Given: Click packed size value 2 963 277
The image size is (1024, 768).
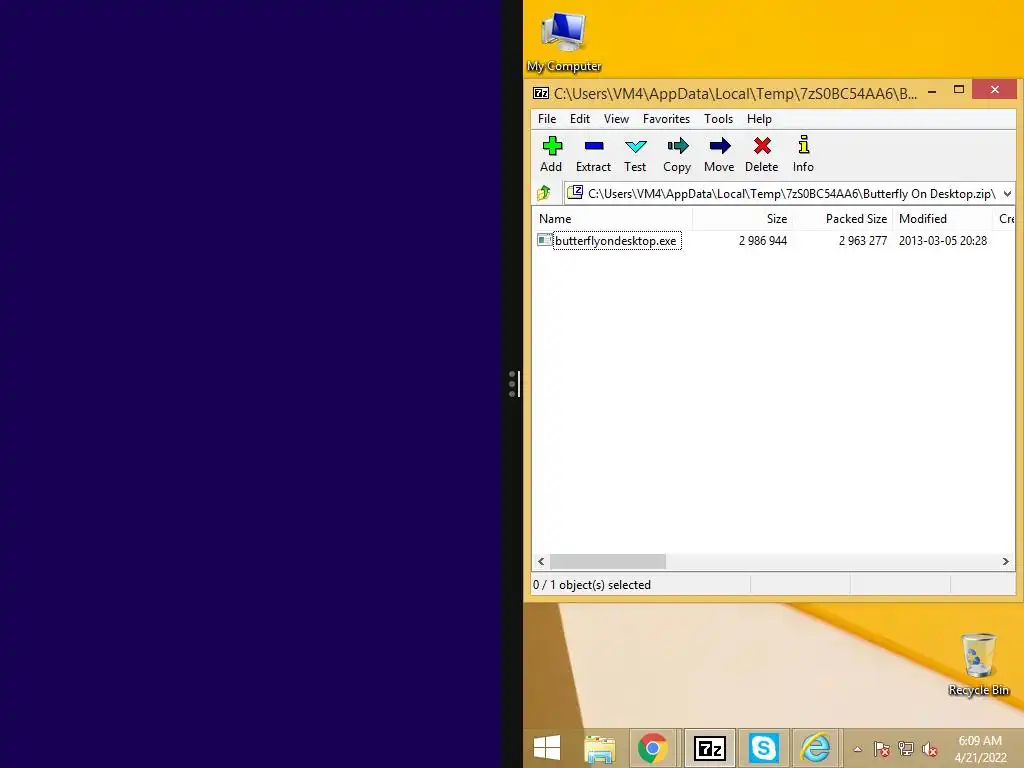Looking at the screenshot, I should coord(863,241).
